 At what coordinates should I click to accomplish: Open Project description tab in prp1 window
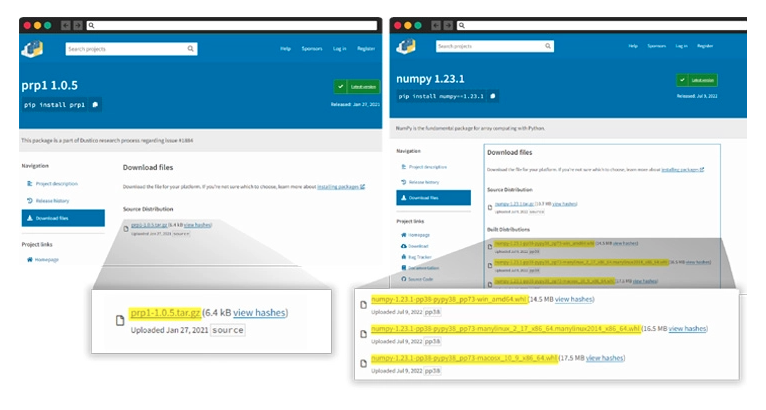click(57, 184)
